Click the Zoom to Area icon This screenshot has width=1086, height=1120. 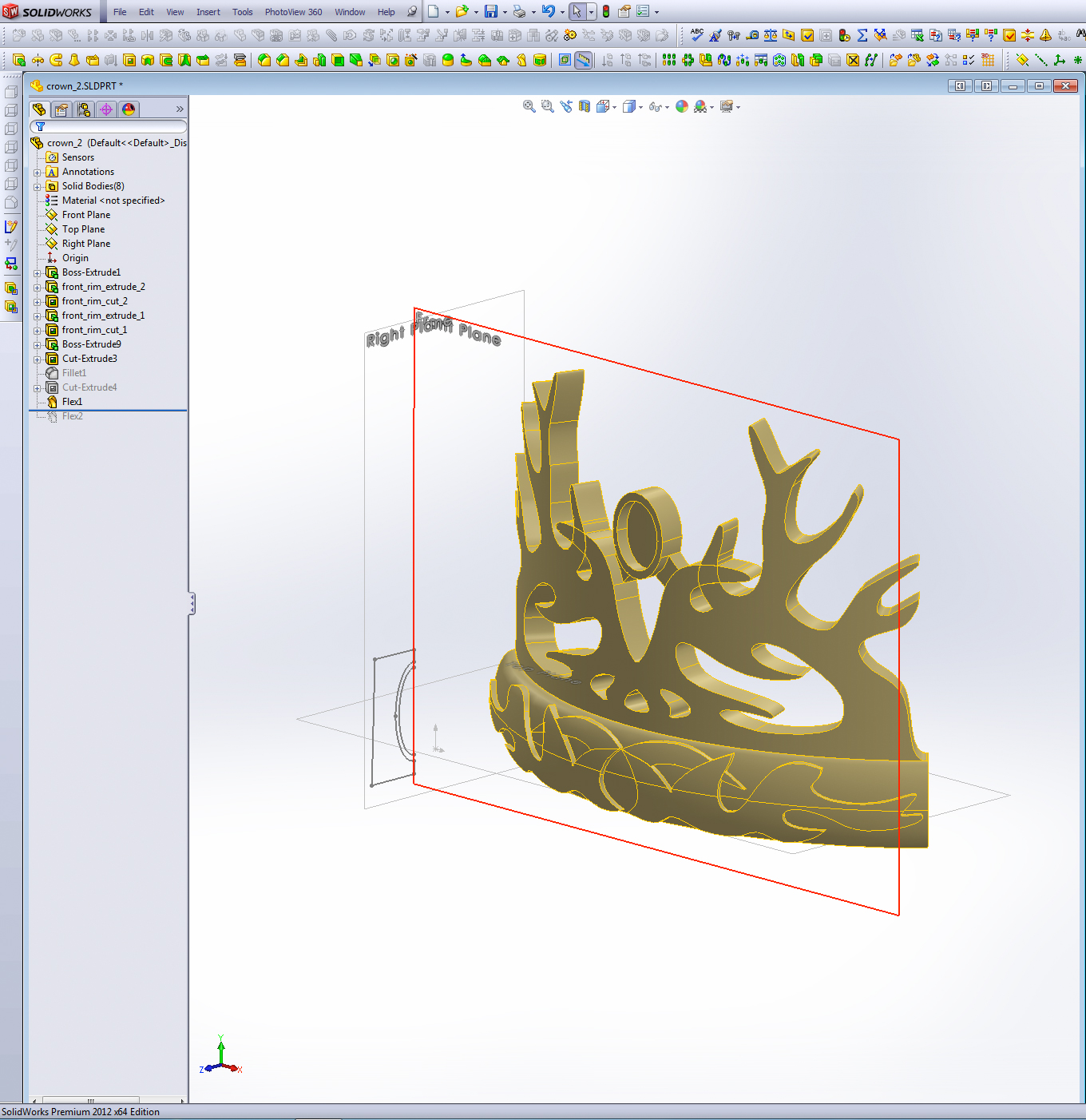(547, 106)
